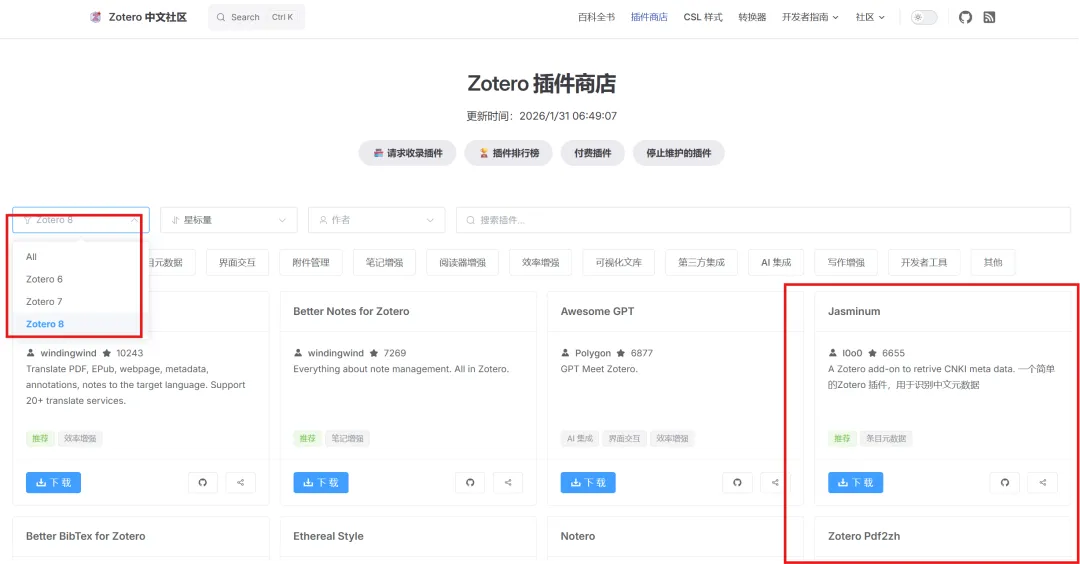Screen dimensions: 1080x564
Task: Open Notero card title
Action: [578, 536]
